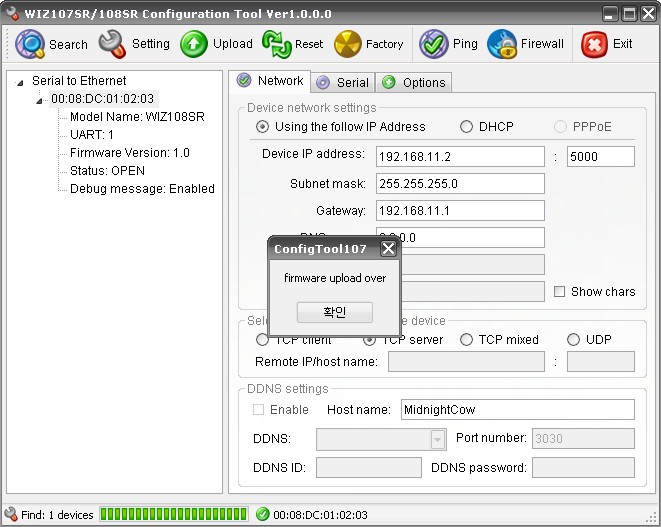Click the Gateway field
The image size is (661, 527).
point(460,210)
